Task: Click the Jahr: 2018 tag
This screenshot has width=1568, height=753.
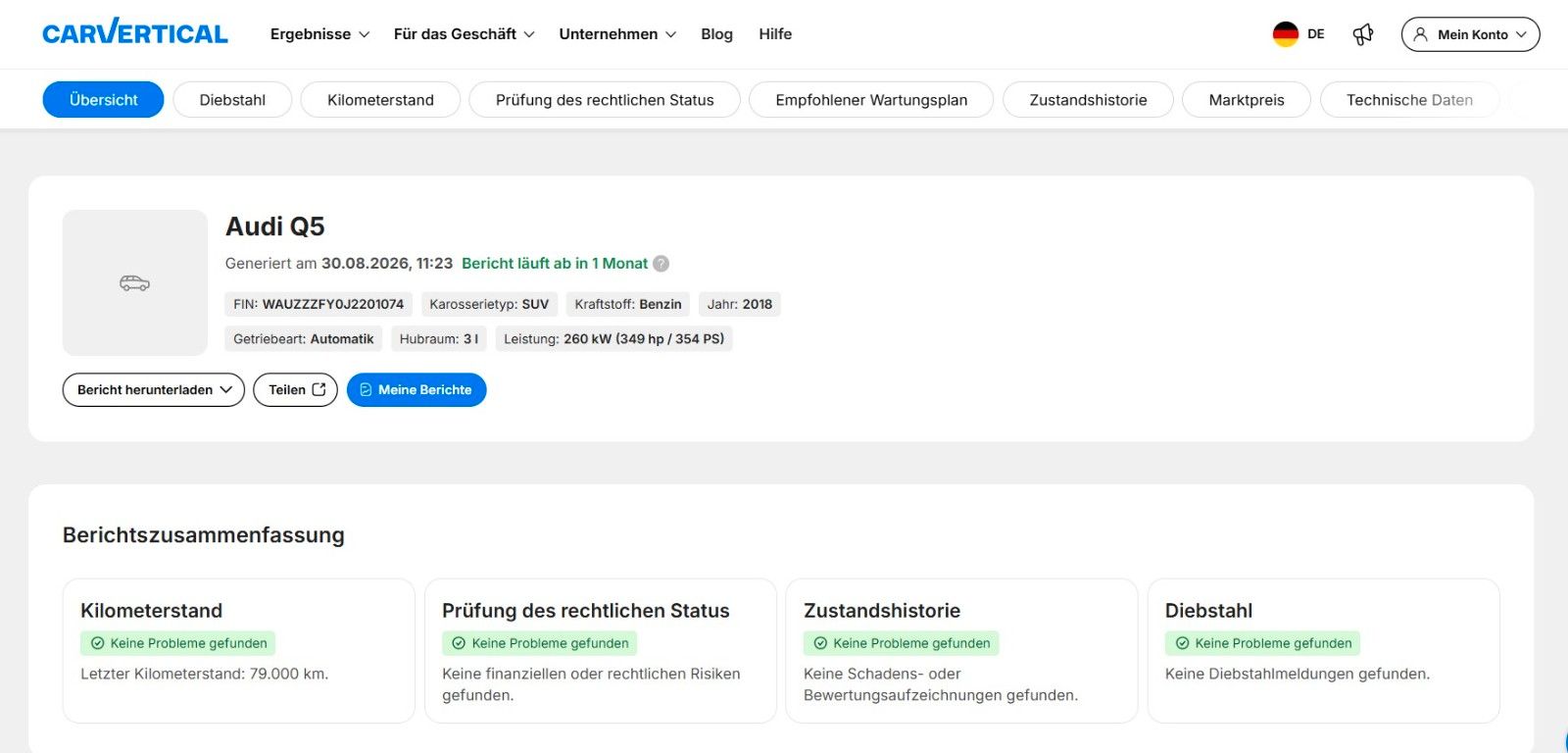Action: coord(740,304)
